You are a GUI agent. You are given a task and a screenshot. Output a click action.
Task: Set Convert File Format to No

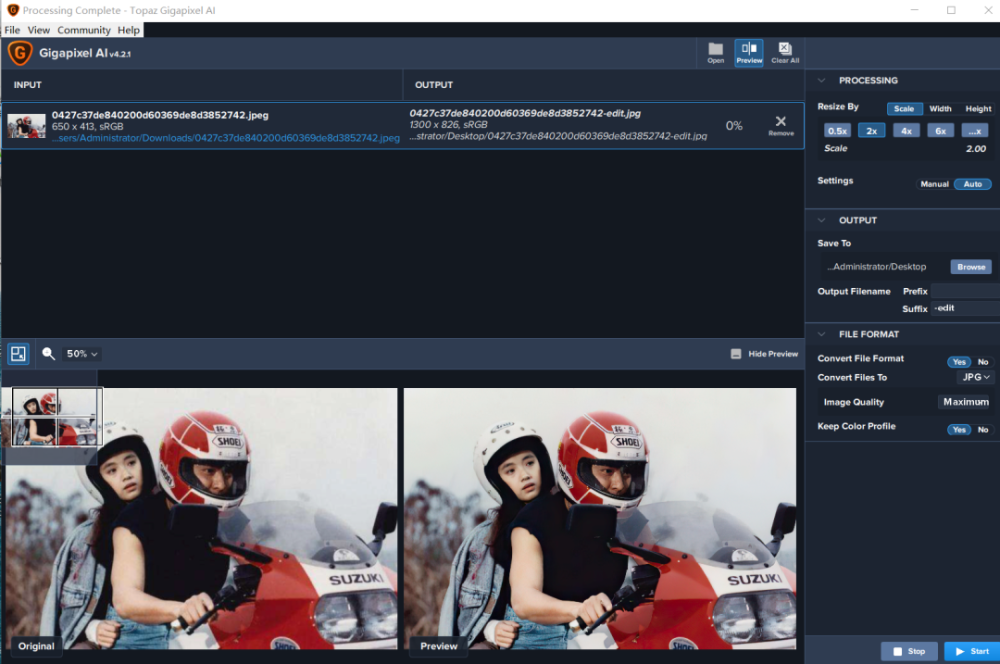pos(983,362)
